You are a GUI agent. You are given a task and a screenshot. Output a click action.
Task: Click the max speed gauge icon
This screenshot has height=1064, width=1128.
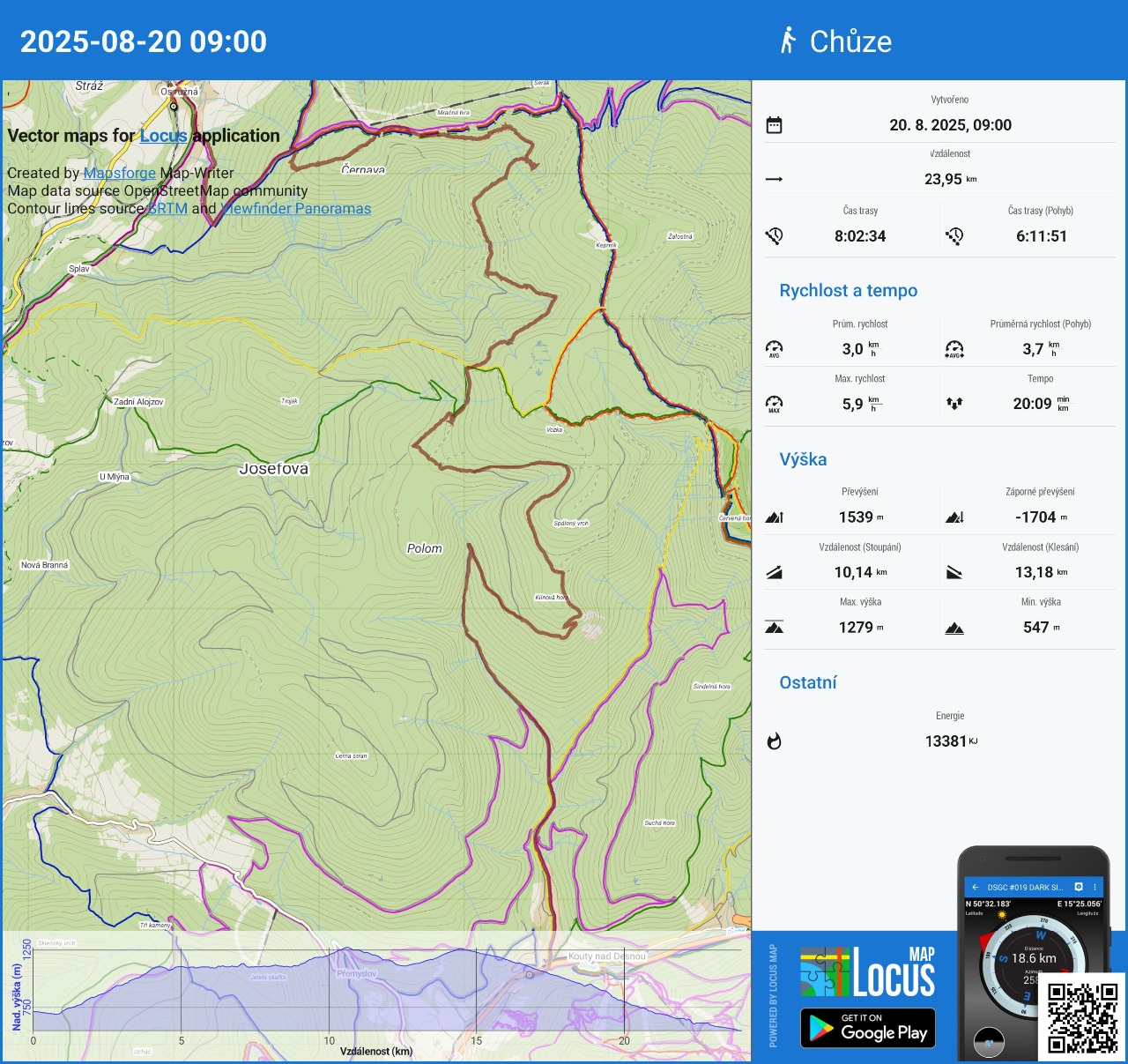pos(774,404)
